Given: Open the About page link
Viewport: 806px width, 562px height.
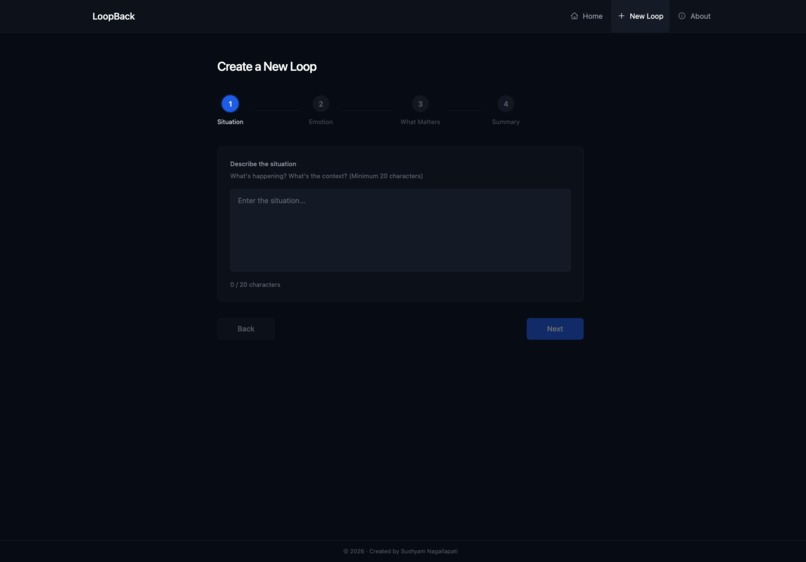Looking at the screenshot, I should coord(694,16).
